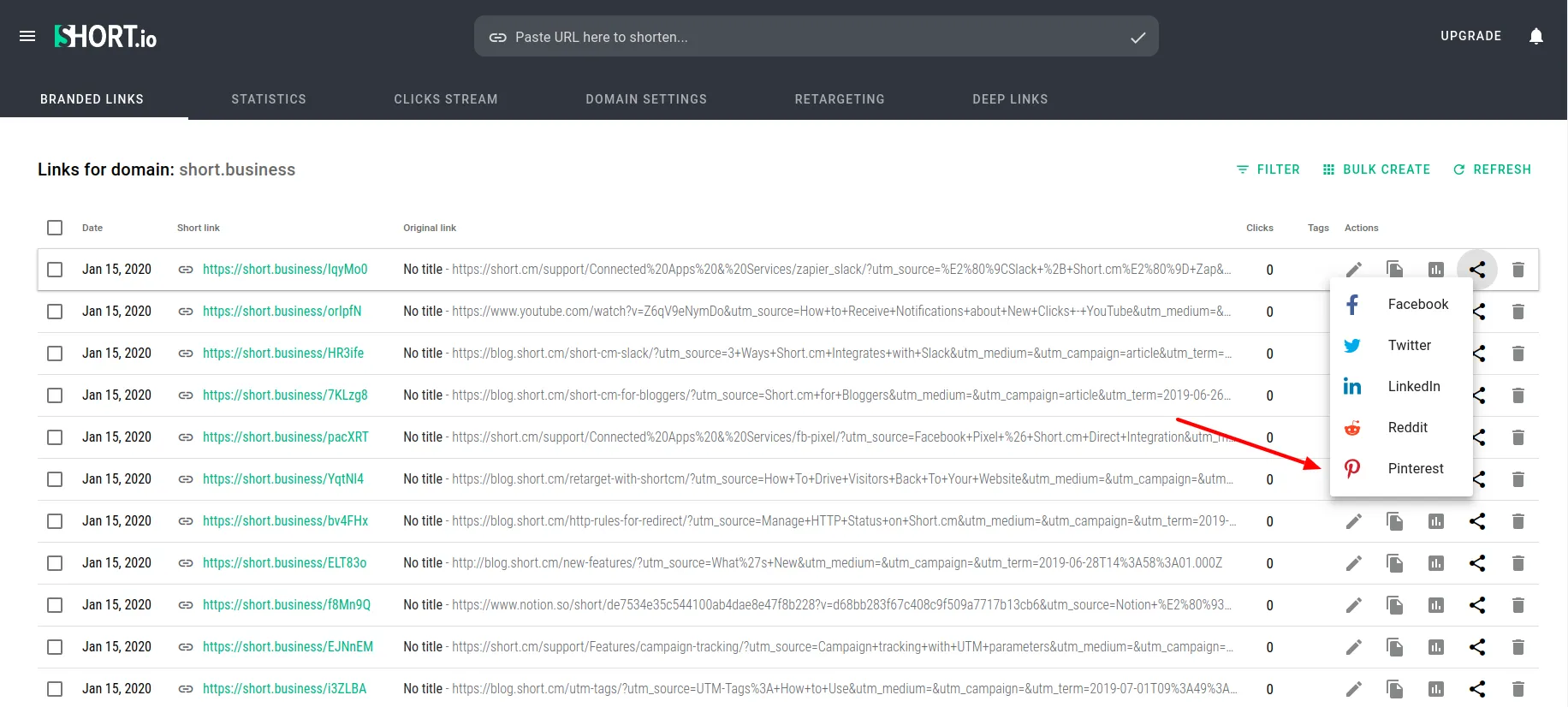Toggle the select-all links checkbox
This screenshot has width=1568, height=707.
(55, 228)
